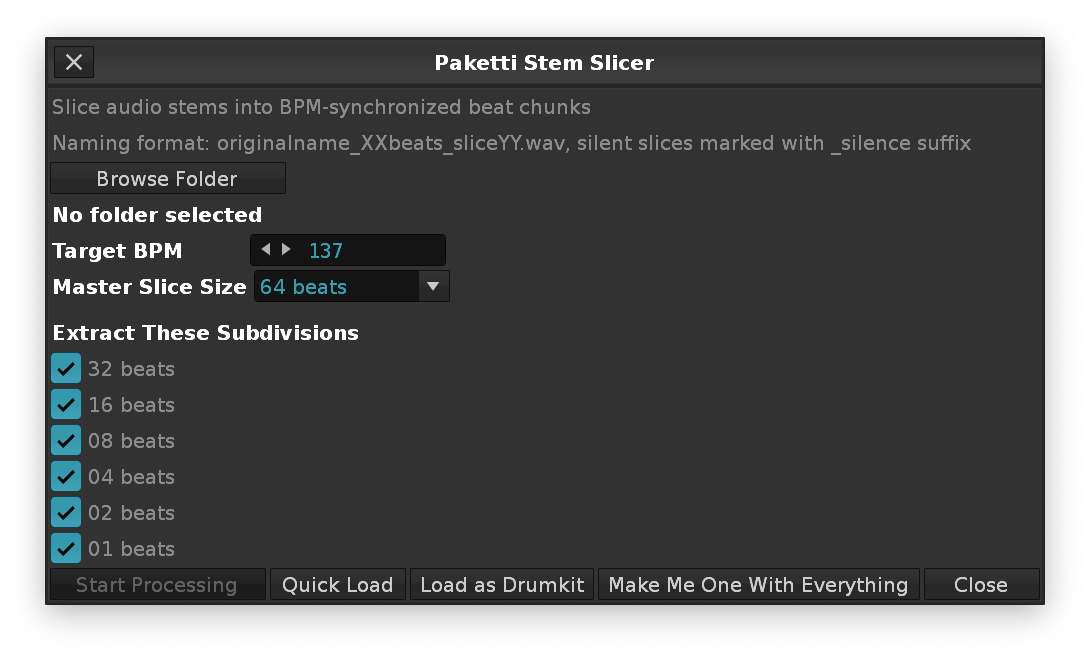
Task: Click the Quick Load button
Action: [338, 585]
